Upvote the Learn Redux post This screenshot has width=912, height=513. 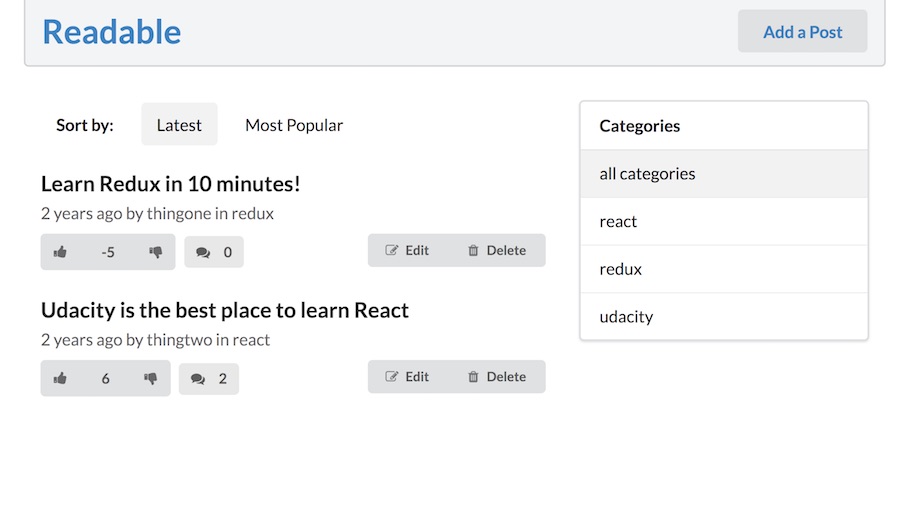pyautogui.click(x=60, y=252)
